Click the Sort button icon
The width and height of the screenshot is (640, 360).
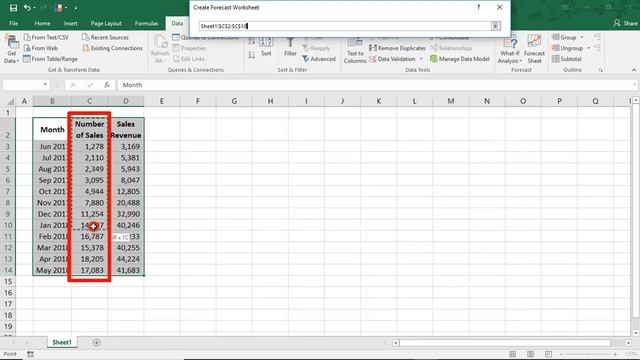[266, 46]
